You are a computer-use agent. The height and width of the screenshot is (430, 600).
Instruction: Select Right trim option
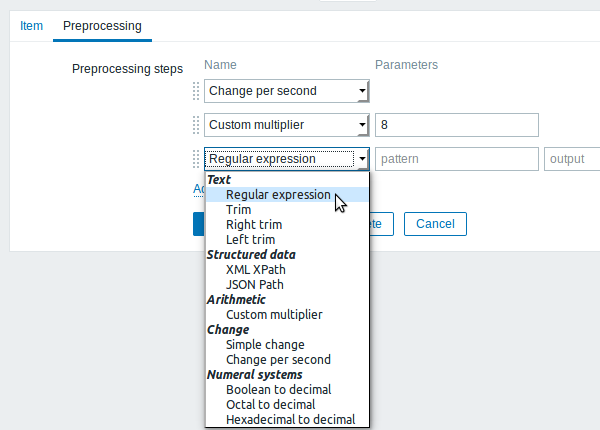tap(253, 225)
